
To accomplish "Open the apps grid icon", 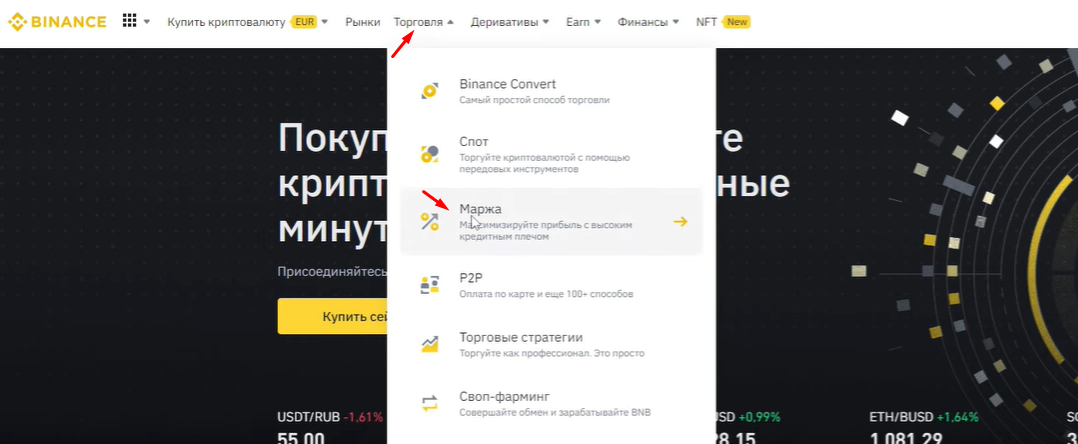I will point(129,21).
